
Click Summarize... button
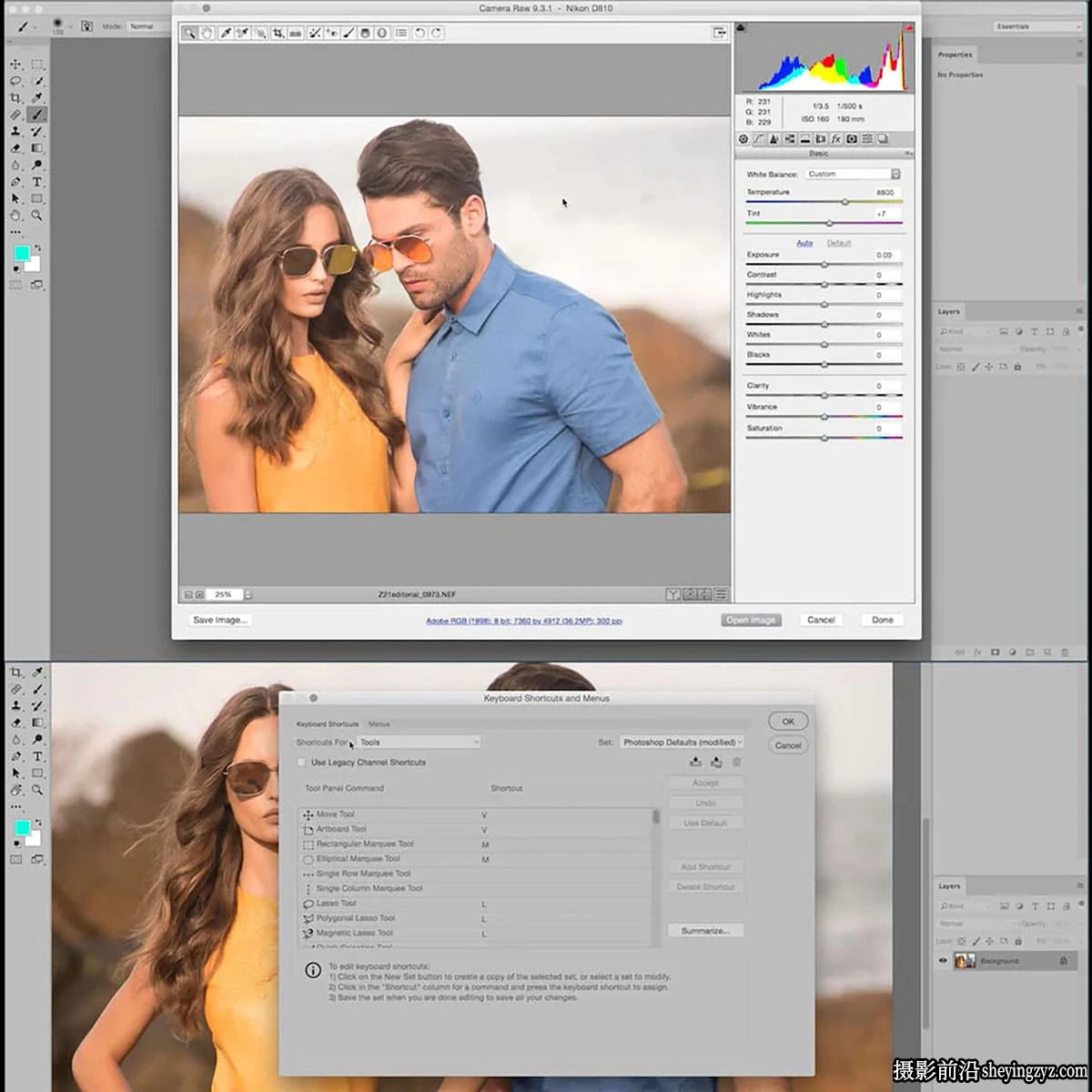(x=705, y=931)
